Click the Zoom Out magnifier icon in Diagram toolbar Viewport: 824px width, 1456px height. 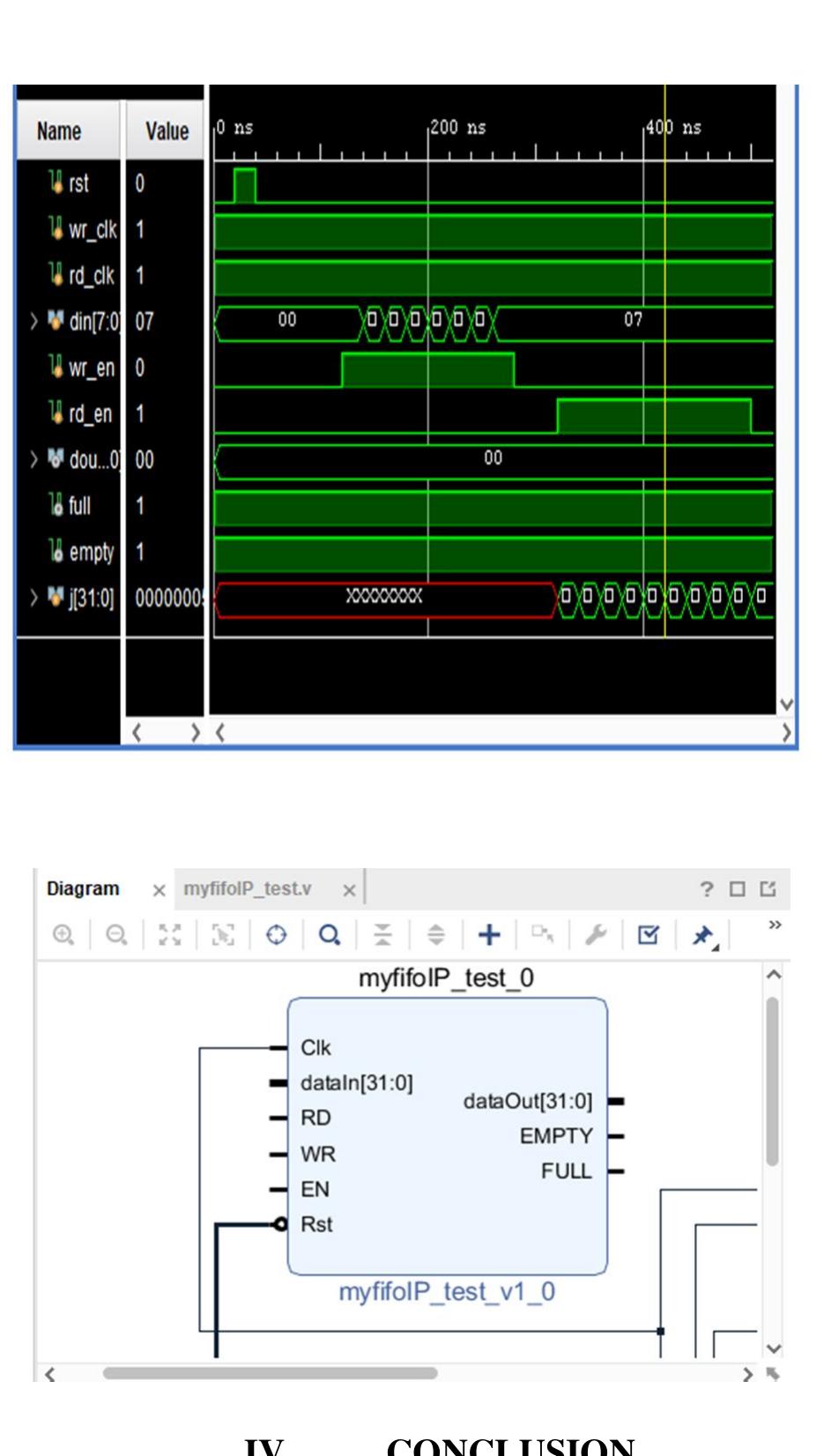coord(116,934)
